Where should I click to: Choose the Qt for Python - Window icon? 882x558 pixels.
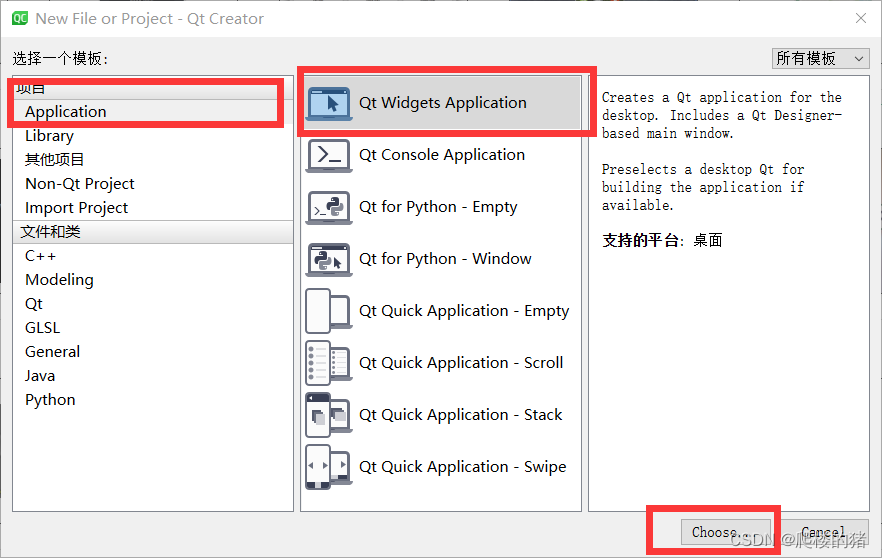click(329, 259)
